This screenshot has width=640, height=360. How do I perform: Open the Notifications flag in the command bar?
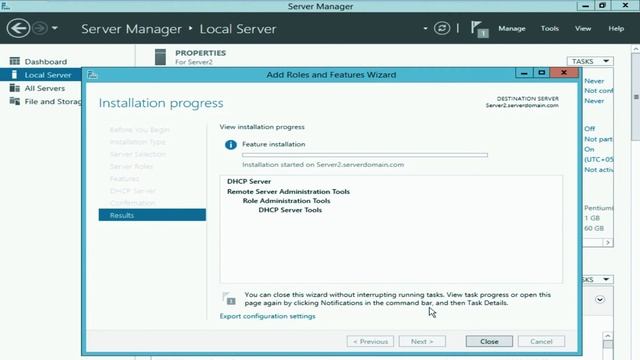[x=480, y=29]
